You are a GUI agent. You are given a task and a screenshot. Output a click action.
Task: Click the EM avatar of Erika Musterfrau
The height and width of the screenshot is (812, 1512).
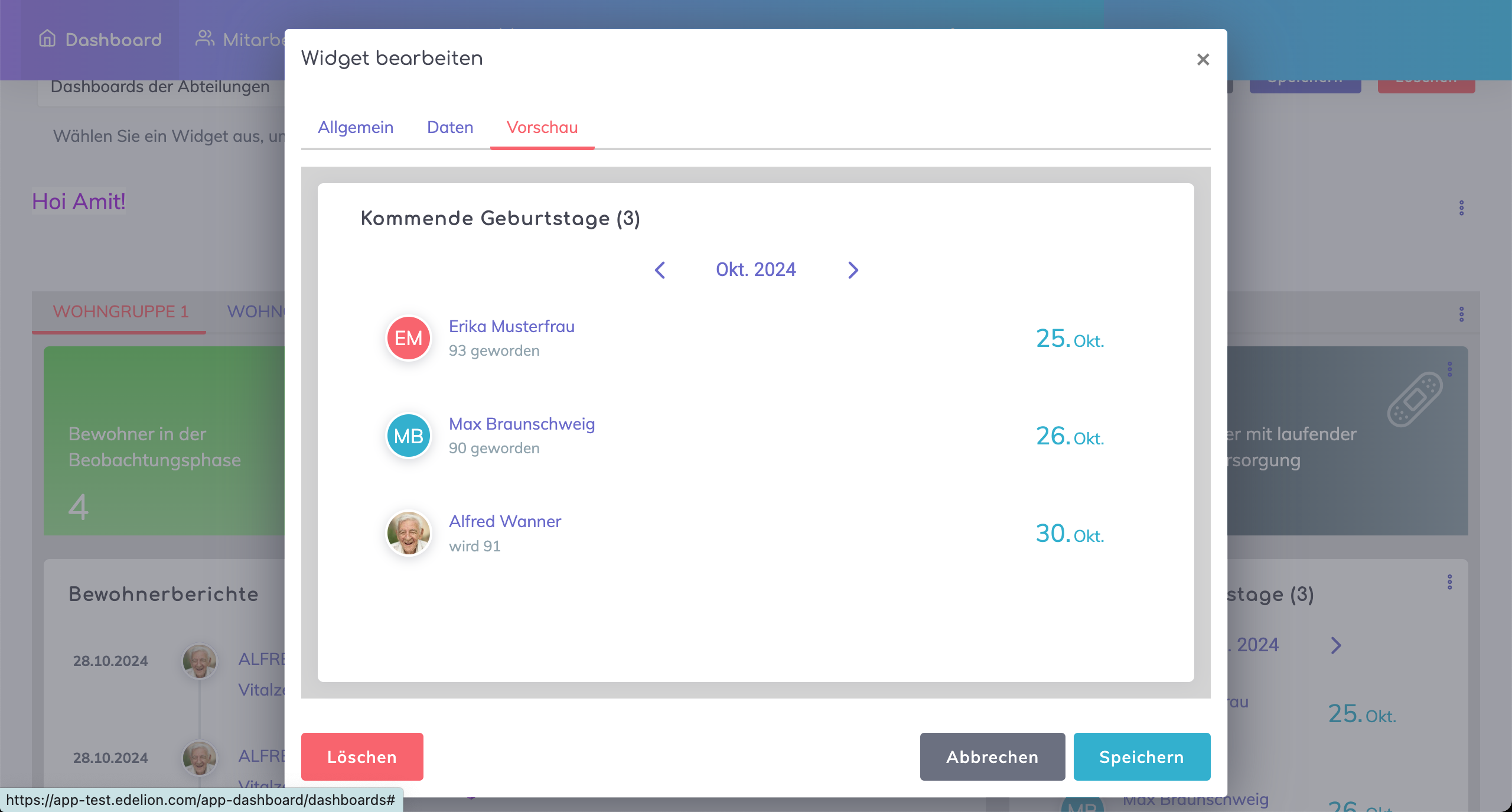coord(408,338)
